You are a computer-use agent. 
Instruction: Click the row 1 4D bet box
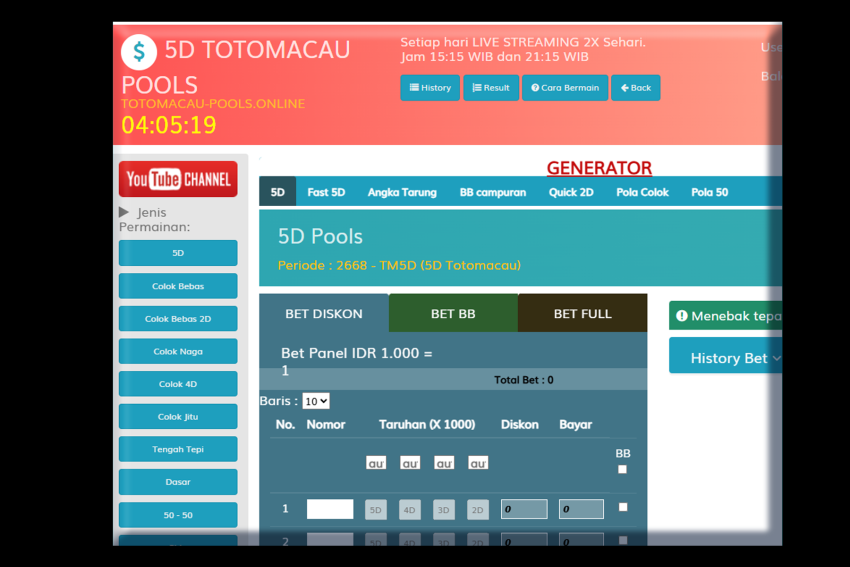410,510
